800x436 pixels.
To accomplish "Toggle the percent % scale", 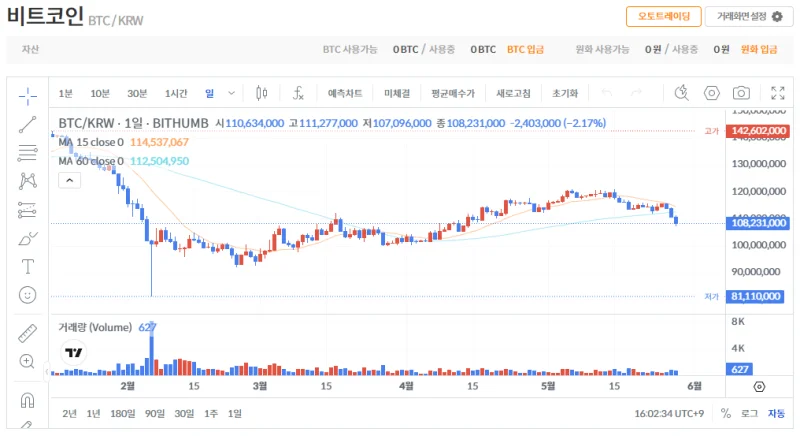I will [726, 413].
